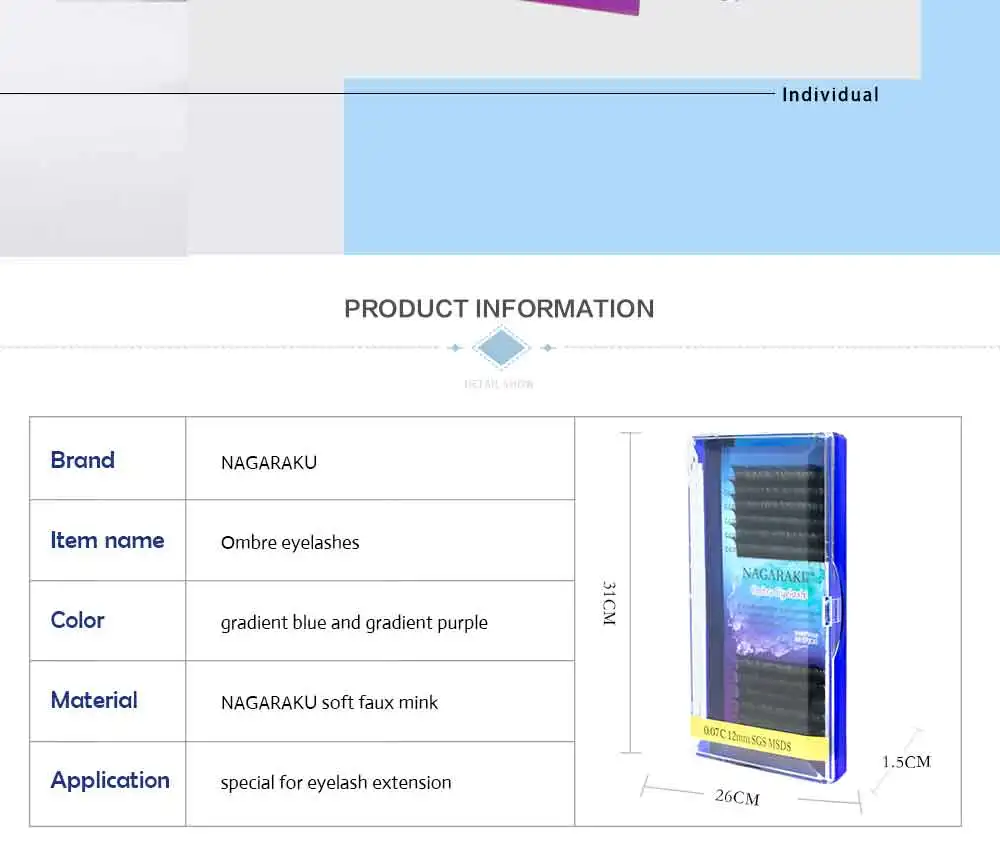The height and width of the screenshot is (860, 1000).
Task: Click the Color row label
Action: click(x=77, y=620)
